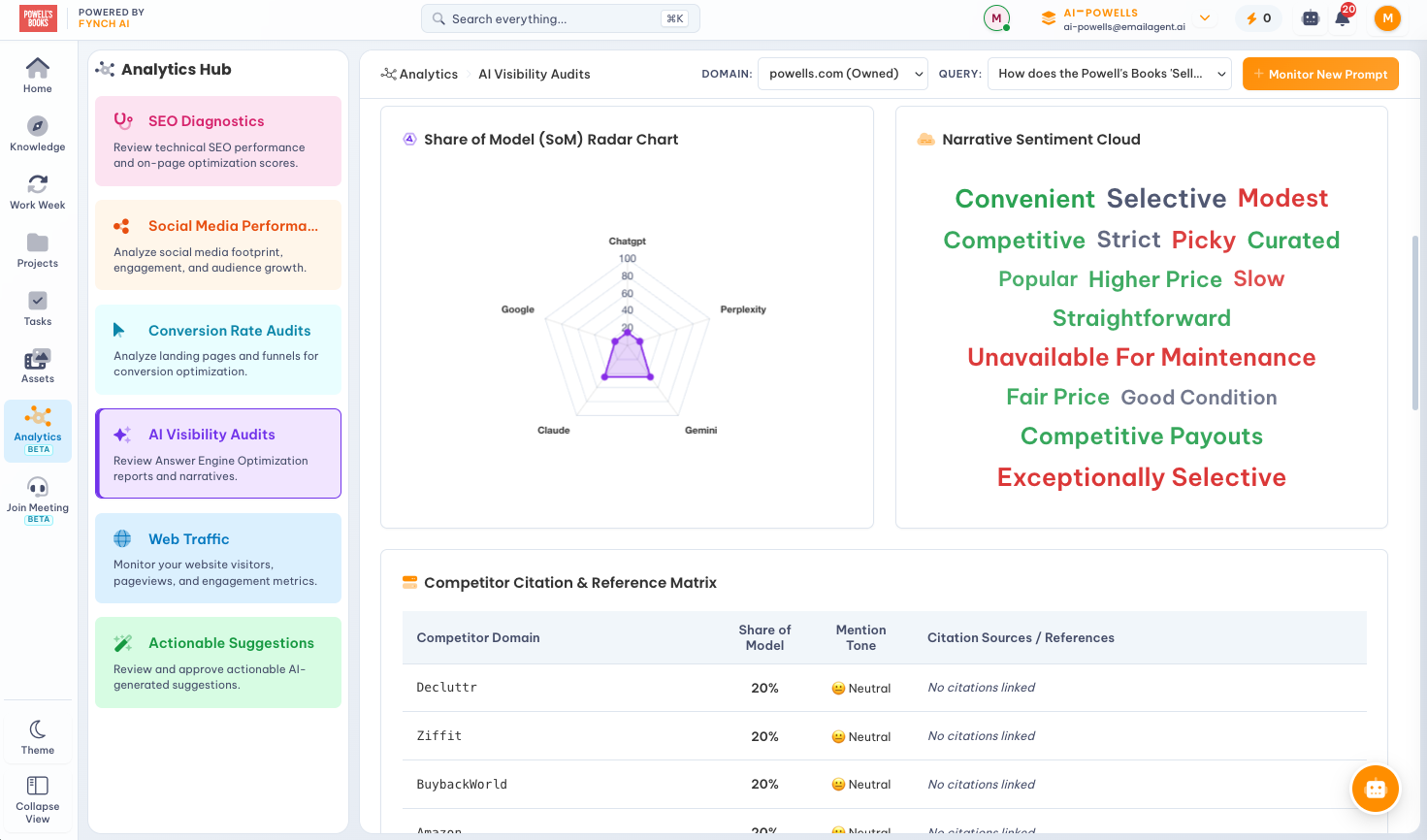Click the Google axis label on radar
Viewport: 1427px width, 840px height.
(x=518, y=309)
